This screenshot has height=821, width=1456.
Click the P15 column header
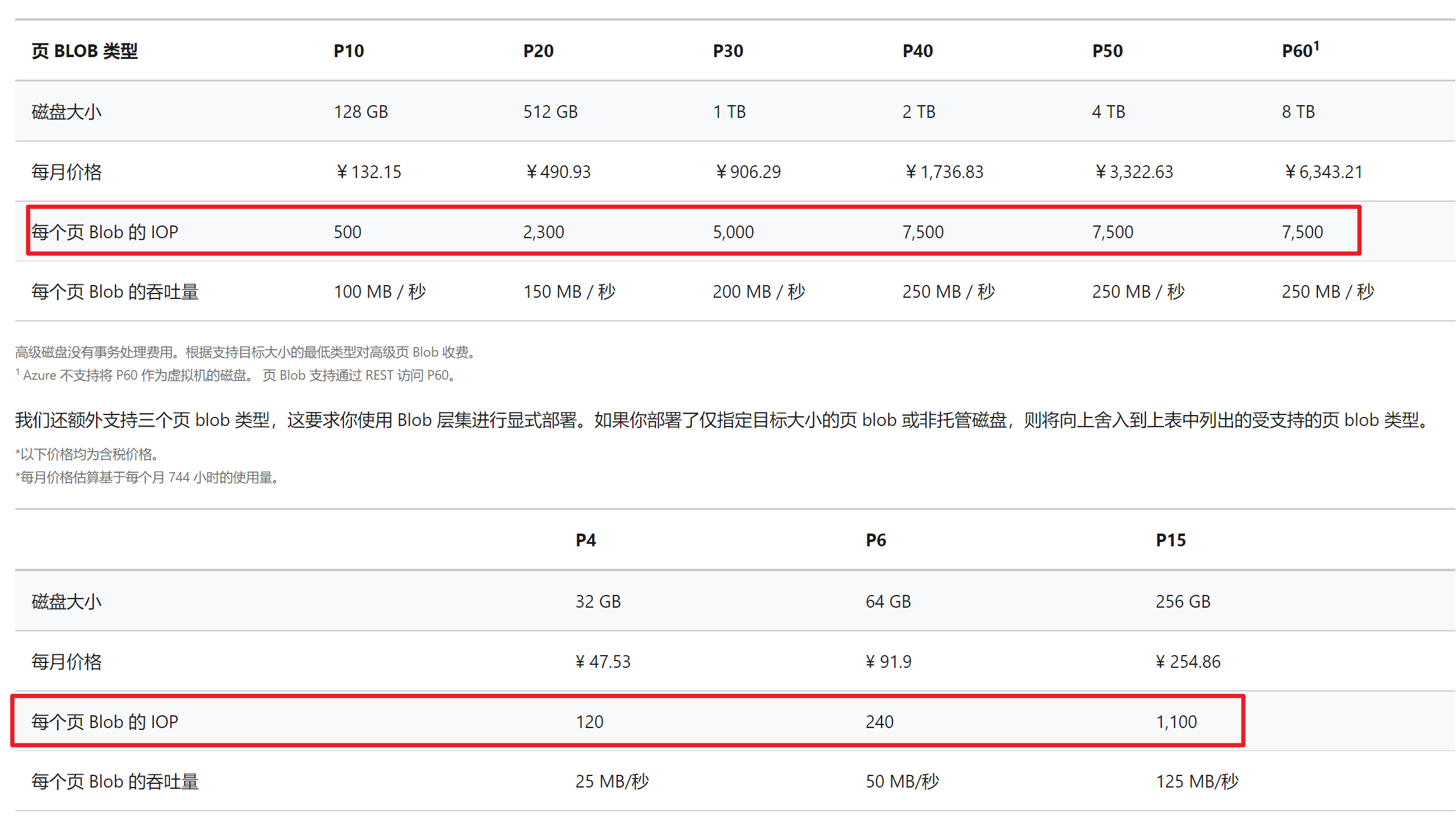click(x=1170, y=540)
